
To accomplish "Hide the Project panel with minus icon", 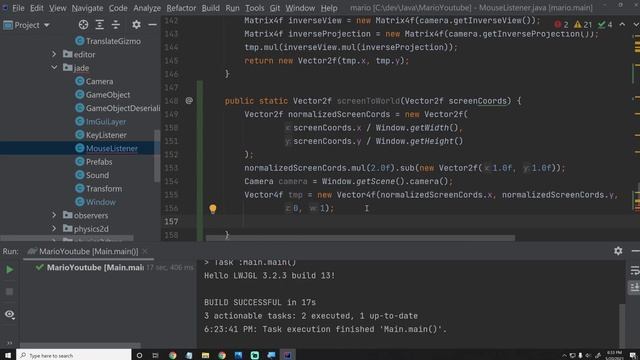I will point(152,25).
